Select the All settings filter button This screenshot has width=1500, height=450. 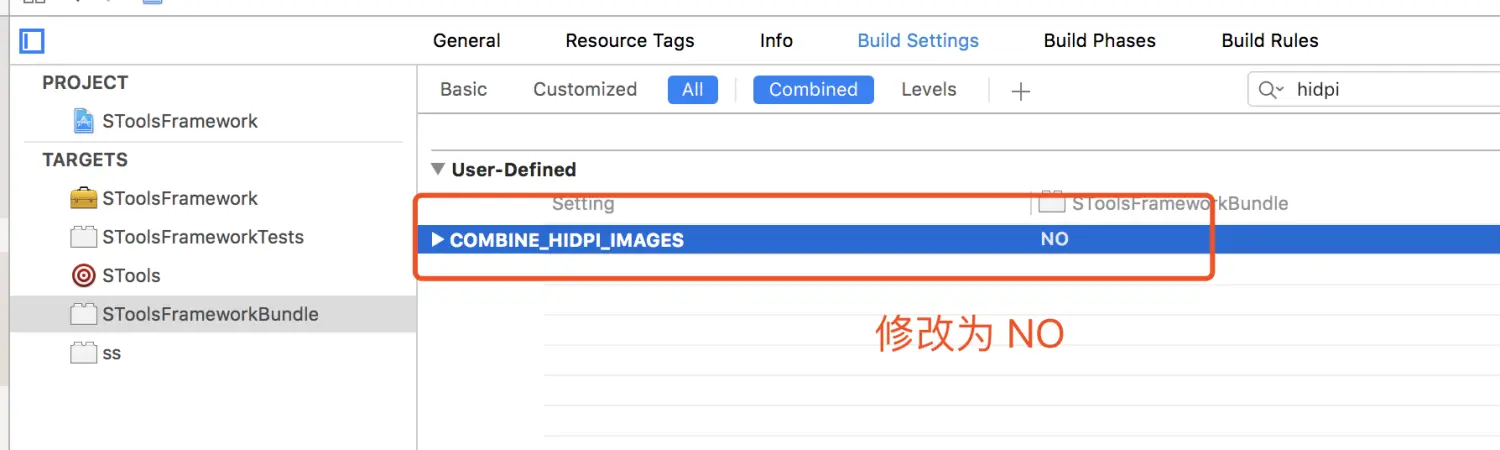pos(692,89)
